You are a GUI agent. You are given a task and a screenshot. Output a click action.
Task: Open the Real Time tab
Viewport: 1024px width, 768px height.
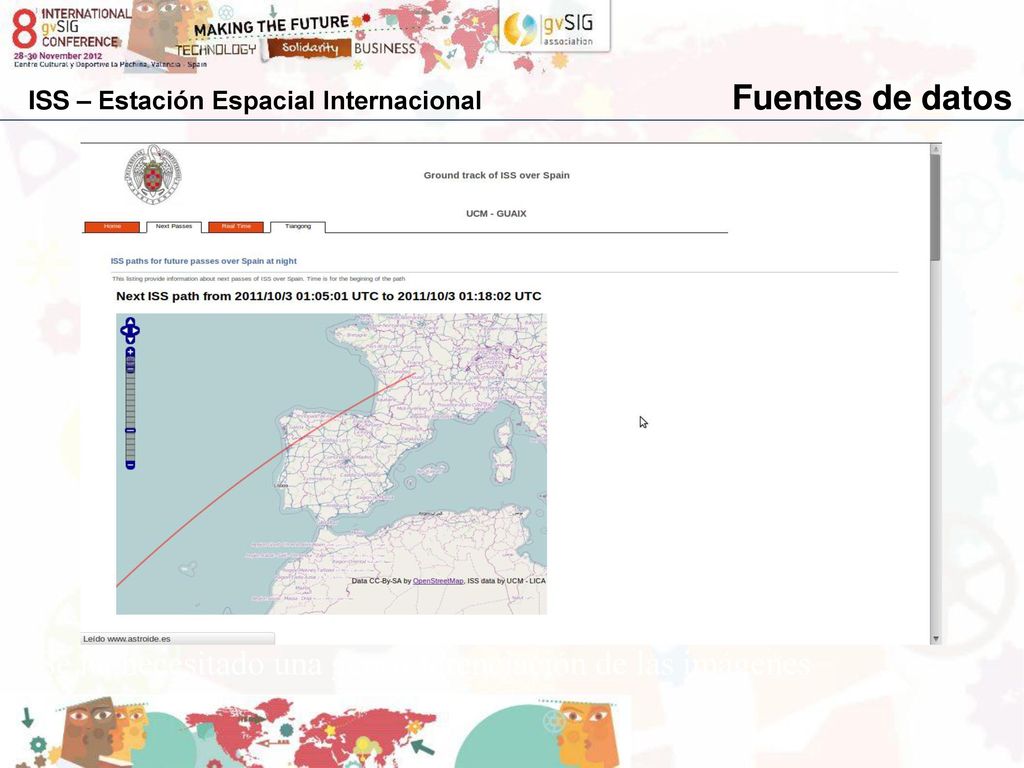pyautogui.click(x=236, y=227)
